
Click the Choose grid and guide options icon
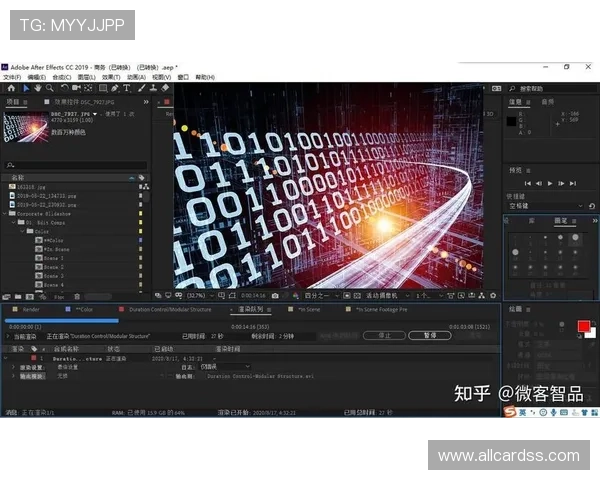(221, 296)
